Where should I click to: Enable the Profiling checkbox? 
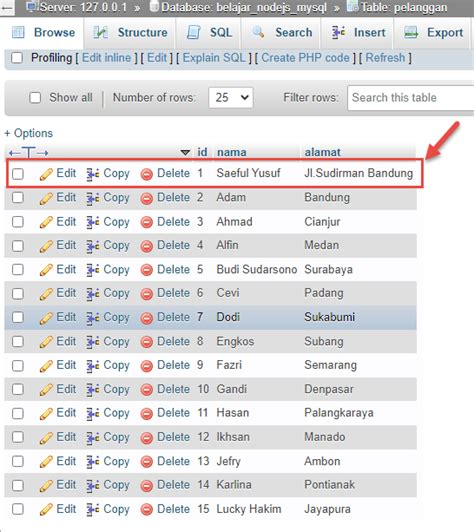click(x=17, y=58)
